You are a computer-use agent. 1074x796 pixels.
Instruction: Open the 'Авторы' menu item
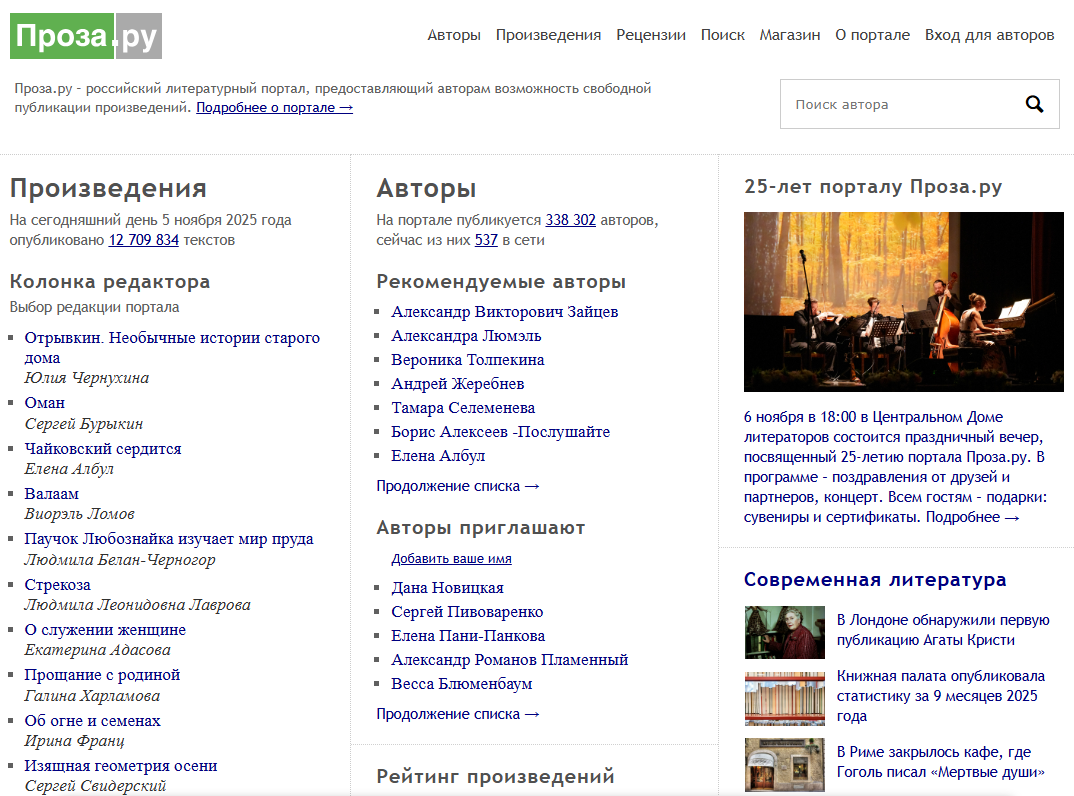click(454, 35)
